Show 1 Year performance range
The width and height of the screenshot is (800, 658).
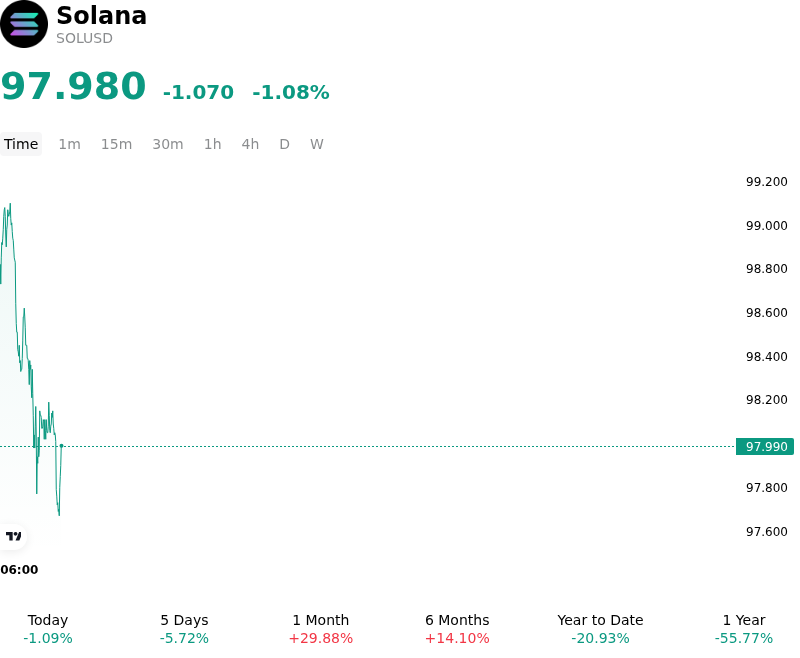pyautogui.click(x=744, y=629)
